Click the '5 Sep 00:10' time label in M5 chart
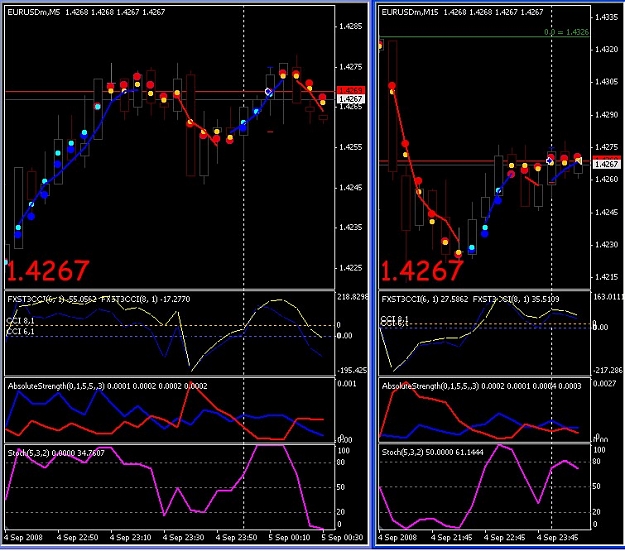 coord(290,537)
